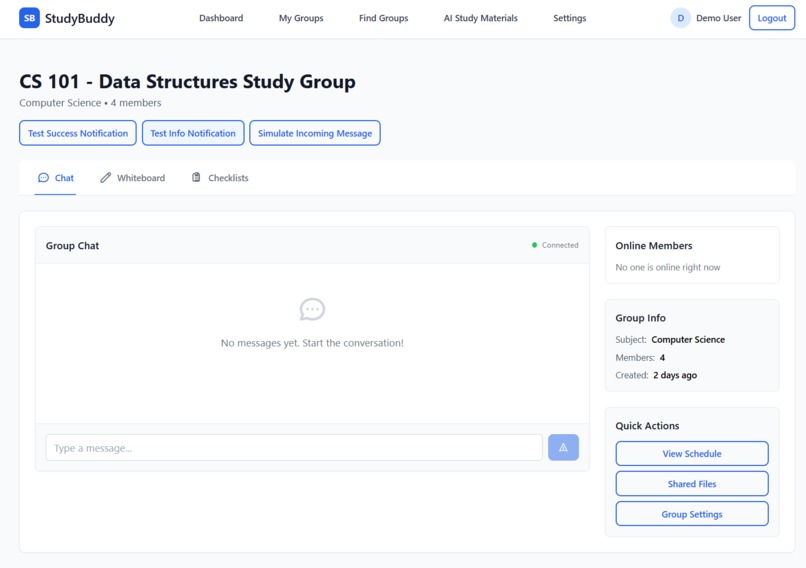806x568 pixels.
Task: Click the Subject value Computer Science
Action: 688,339
